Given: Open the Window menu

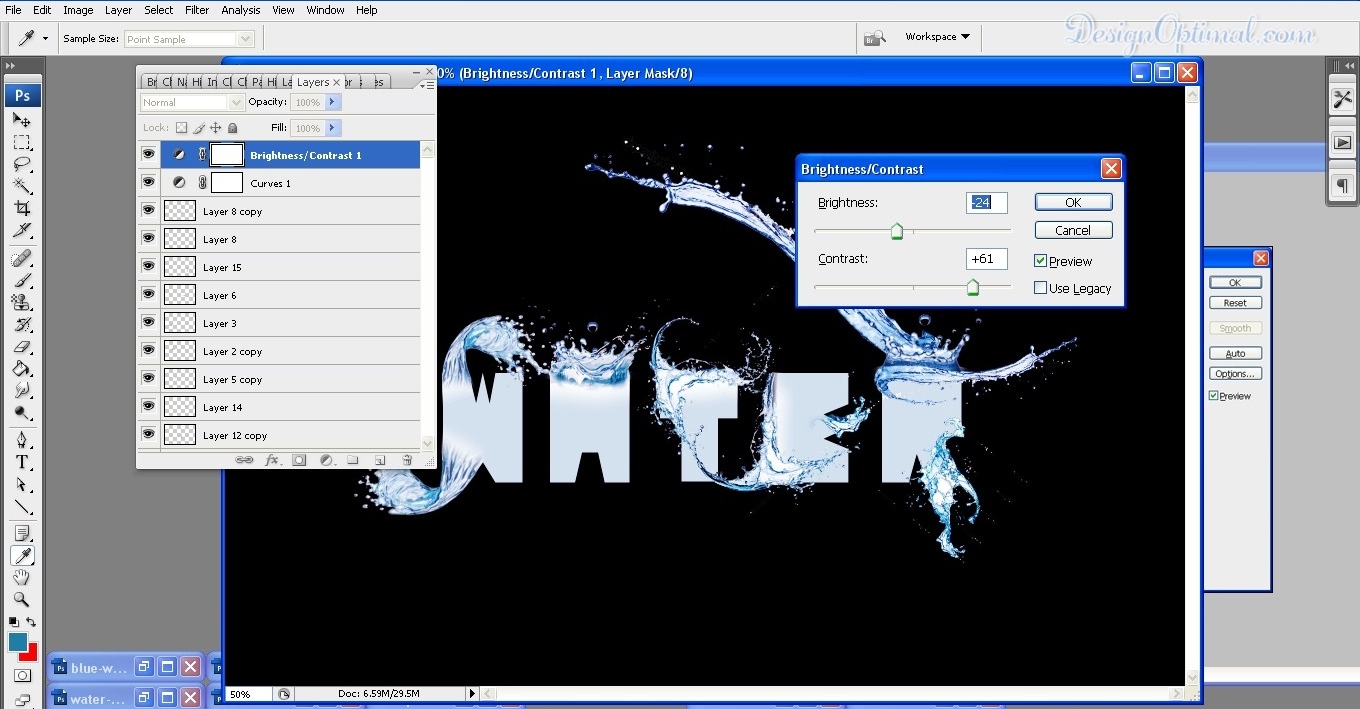Looking at the screenshot, I should (x=325, y=10).
